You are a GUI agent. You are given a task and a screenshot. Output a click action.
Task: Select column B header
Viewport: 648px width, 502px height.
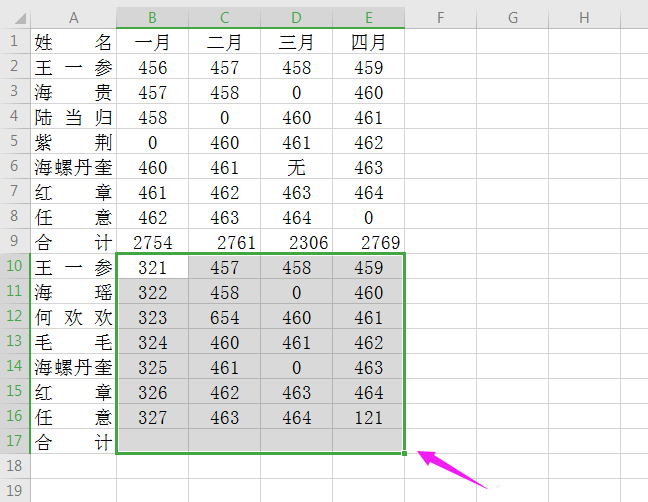pos(152,18)
